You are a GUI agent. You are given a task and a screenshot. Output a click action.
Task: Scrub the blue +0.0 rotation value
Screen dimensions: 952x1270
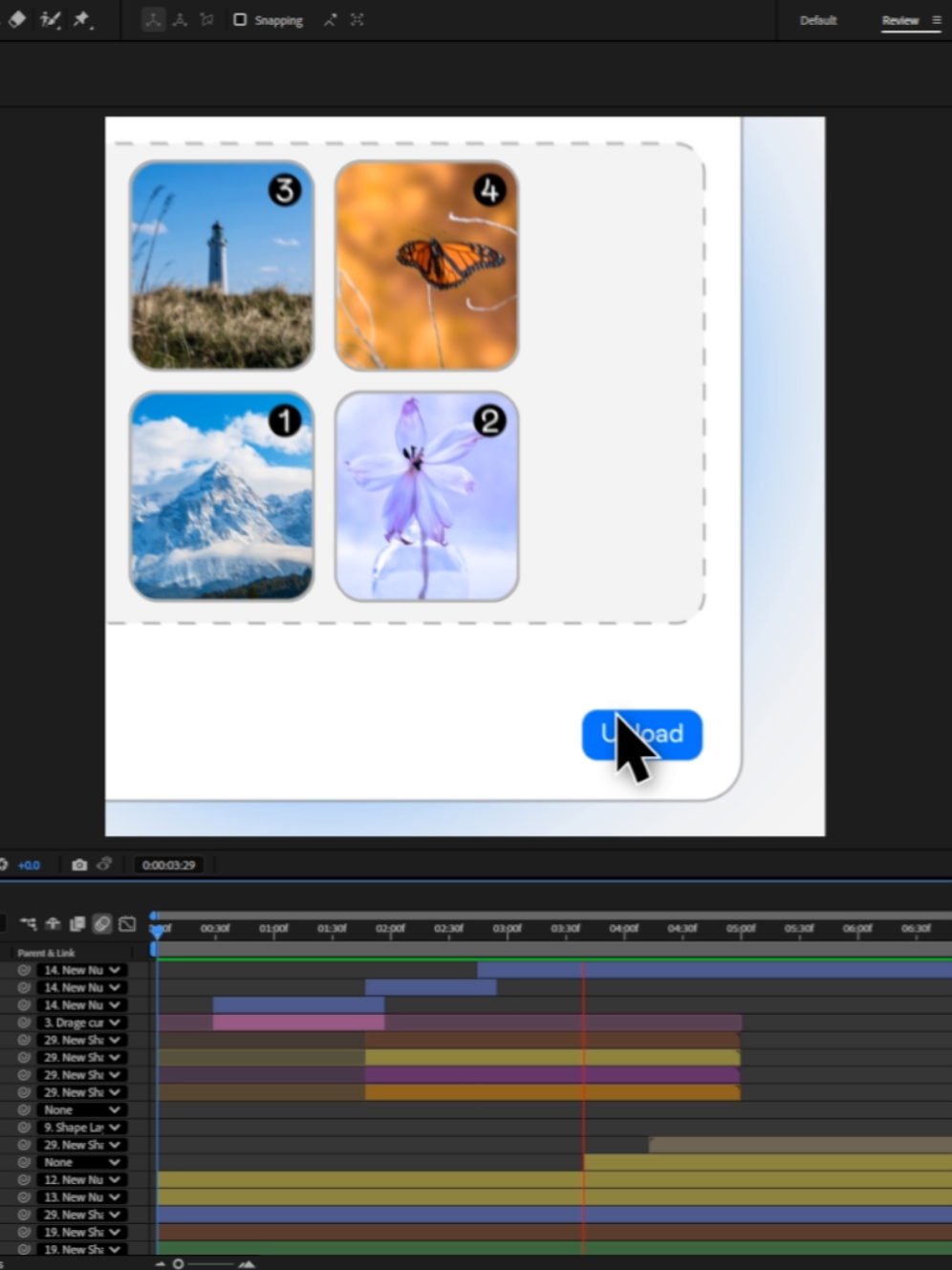(x=30, y=865)
